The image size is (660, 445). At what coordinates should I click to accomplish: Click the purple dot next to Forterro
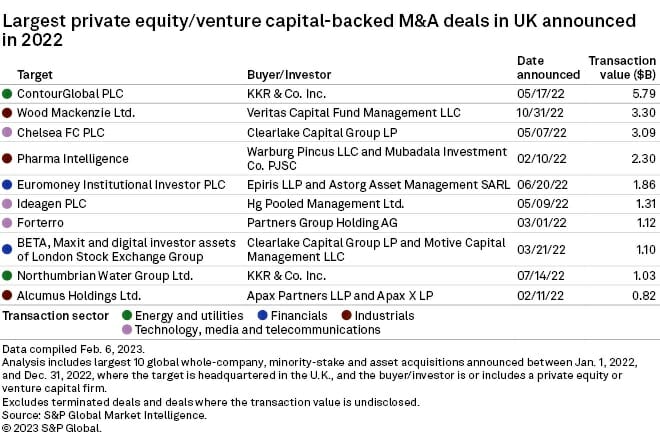click(8, 223)
